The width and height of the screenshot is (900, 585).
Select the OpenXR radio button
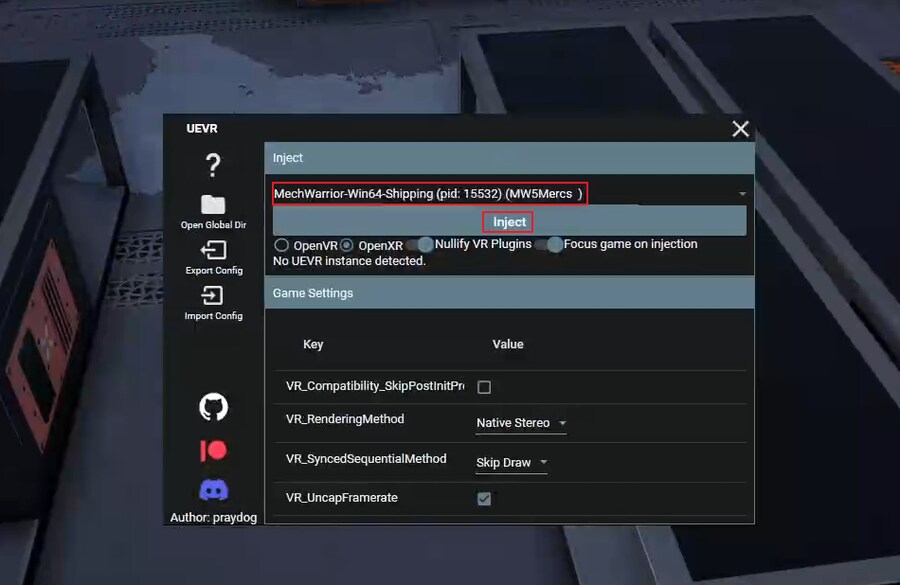click(347, 245)
